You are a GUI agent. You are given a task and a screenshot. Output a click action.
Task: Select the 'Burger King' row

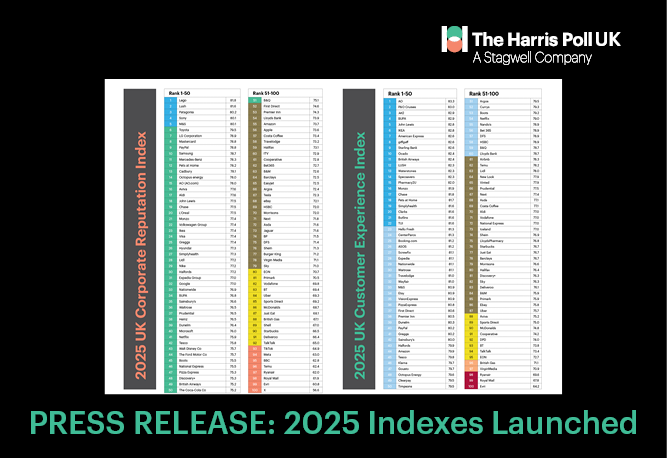pyautogui.click(x=285, y=254)
